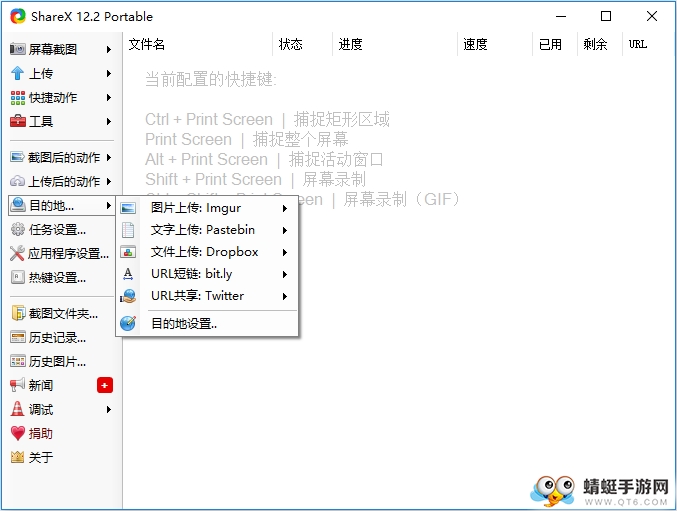
Task: Click the 历史图片 thumbnails icon
Action: 18,361
